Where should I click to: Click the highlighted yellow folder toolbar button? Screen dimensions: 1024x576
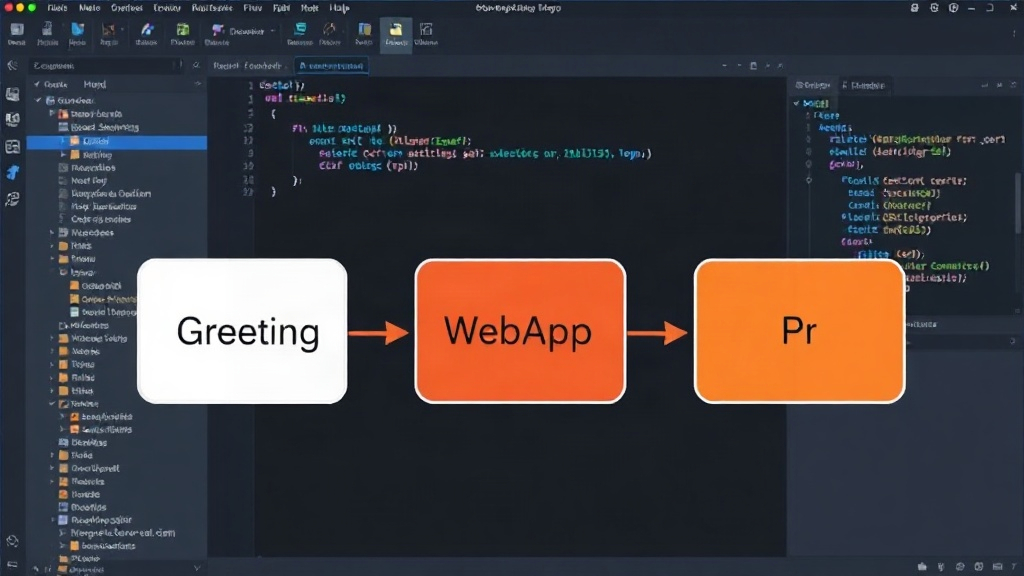(x=396, y=35)
